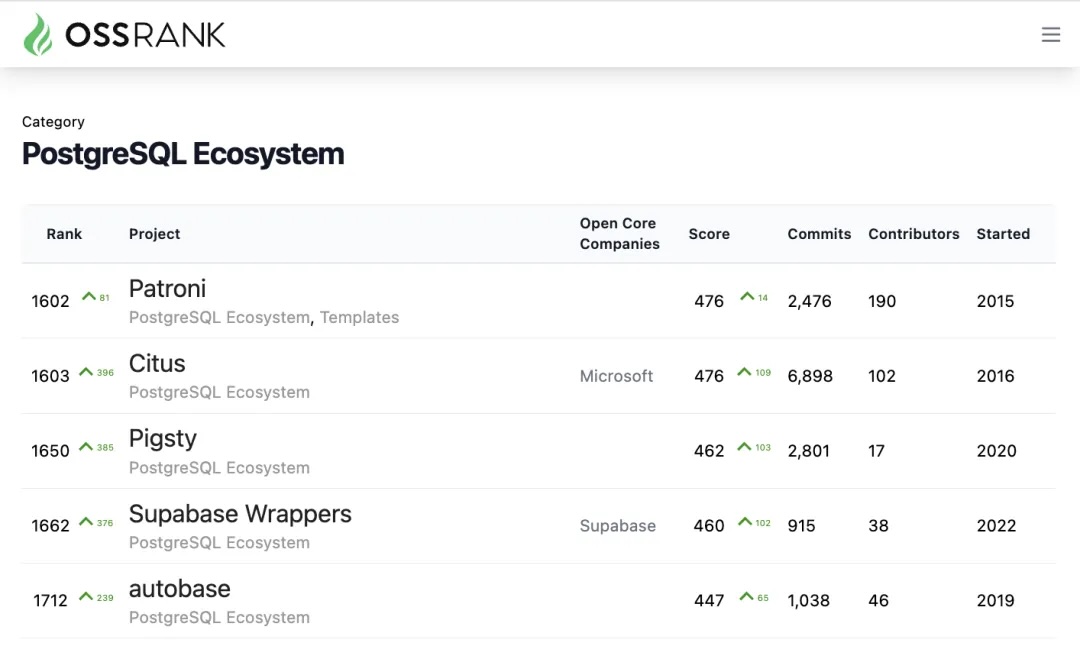Click the Score column header
Image resolution: width=1080 pixels, height=648 pixels.
[x=709, y=234]
